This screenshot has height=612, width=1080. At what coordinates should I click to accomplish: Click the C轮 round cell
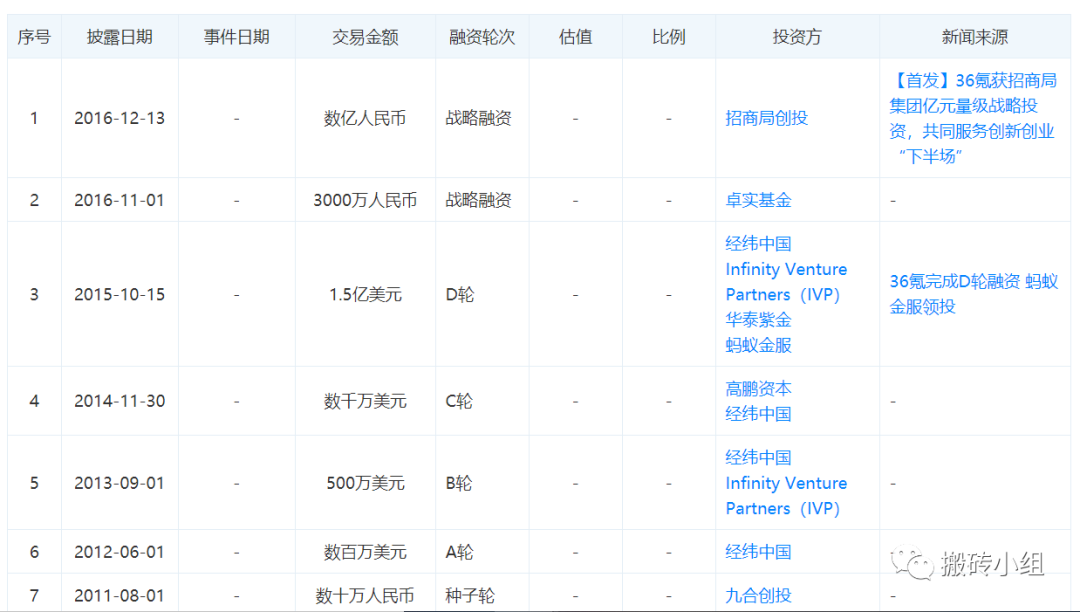459,401
